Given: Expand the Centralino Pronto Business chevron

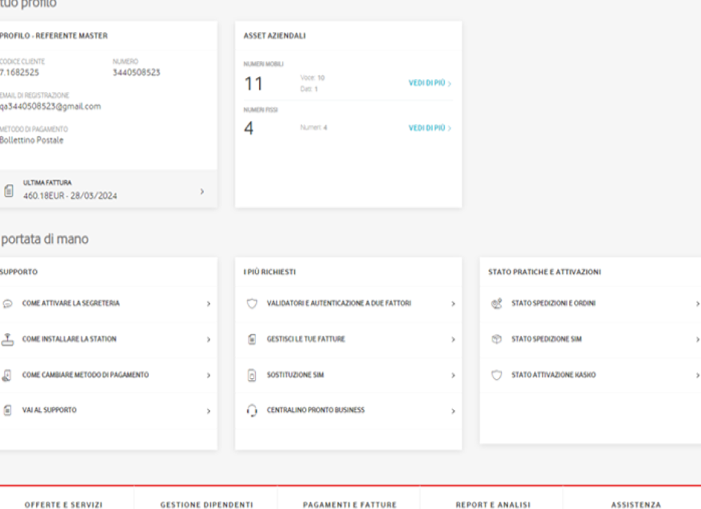Looking at the screenshot, I should coord(453,411).
